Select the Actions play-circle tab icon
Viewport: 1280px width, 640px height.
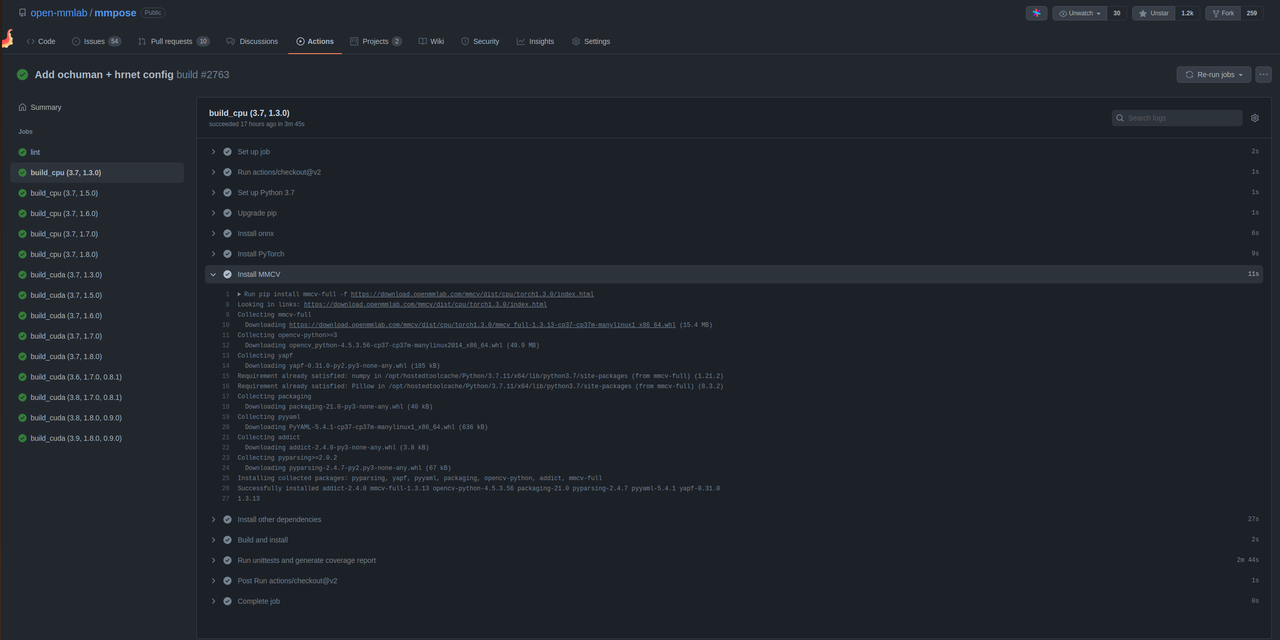point(301,41)
